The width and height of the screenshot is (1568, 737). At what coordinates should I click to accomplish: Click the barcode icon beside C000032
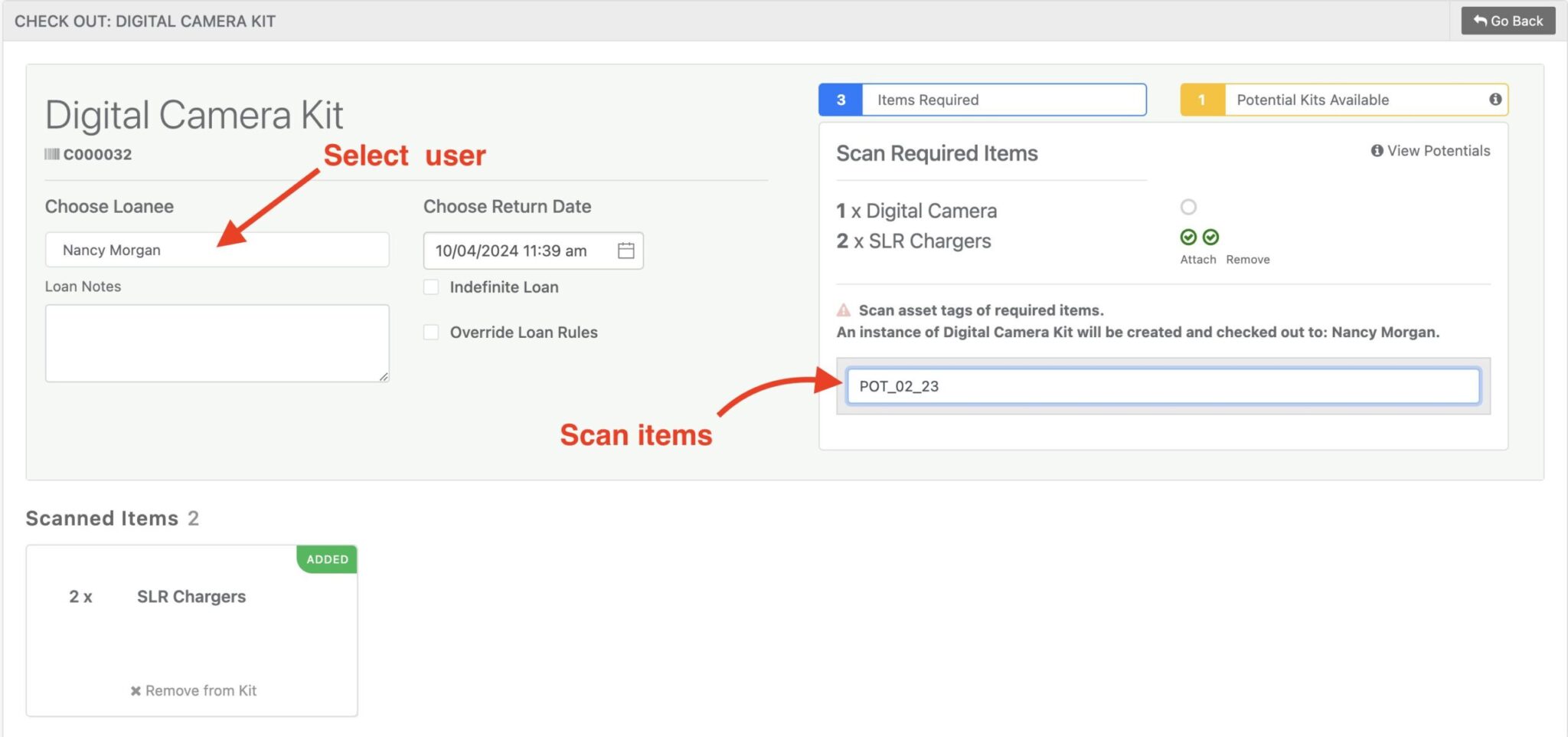click(x=52, y=155)
